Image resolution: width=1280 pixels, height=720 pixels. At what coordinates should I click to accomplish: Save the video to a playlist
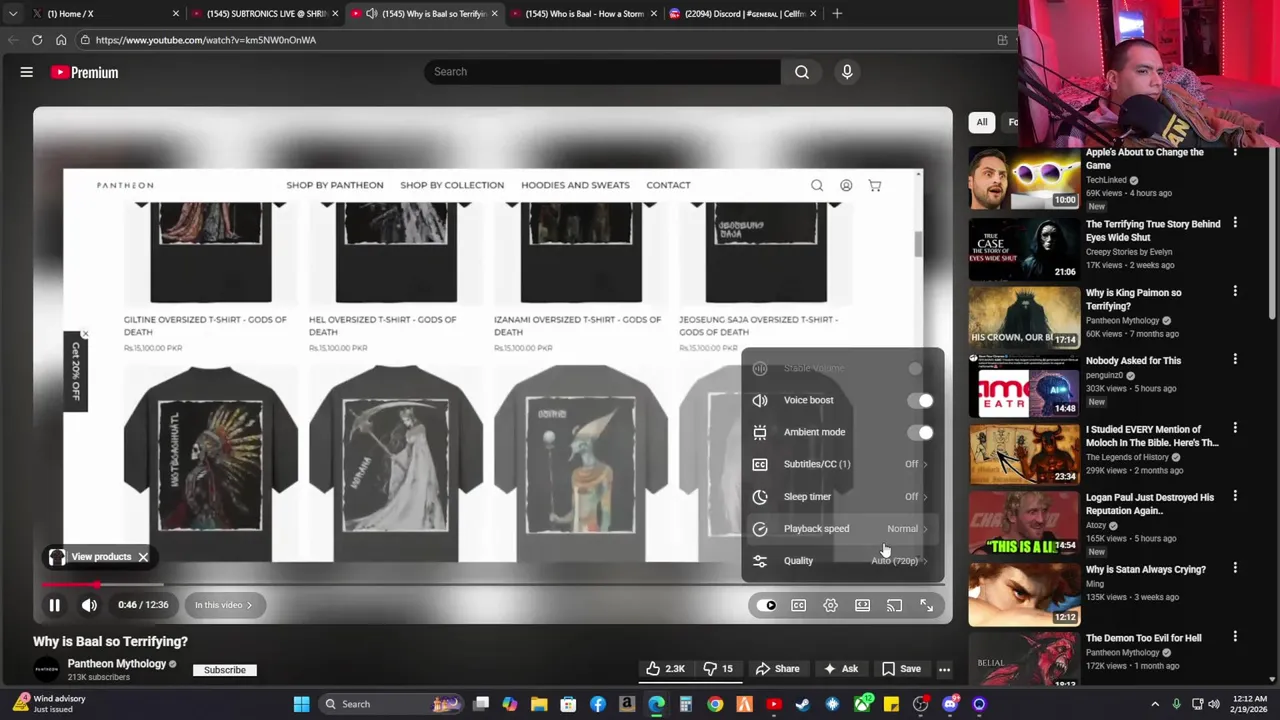[x=900, y=669]
